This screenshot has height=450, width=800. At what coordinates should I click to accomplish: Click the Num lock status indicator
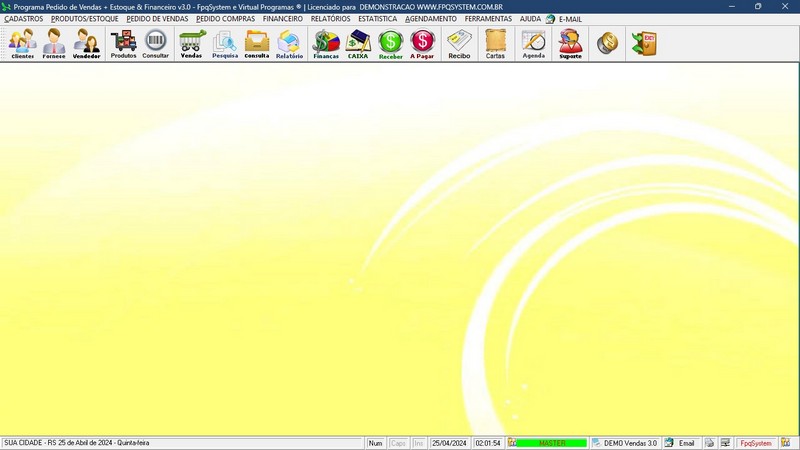click(x=375, y=443)
